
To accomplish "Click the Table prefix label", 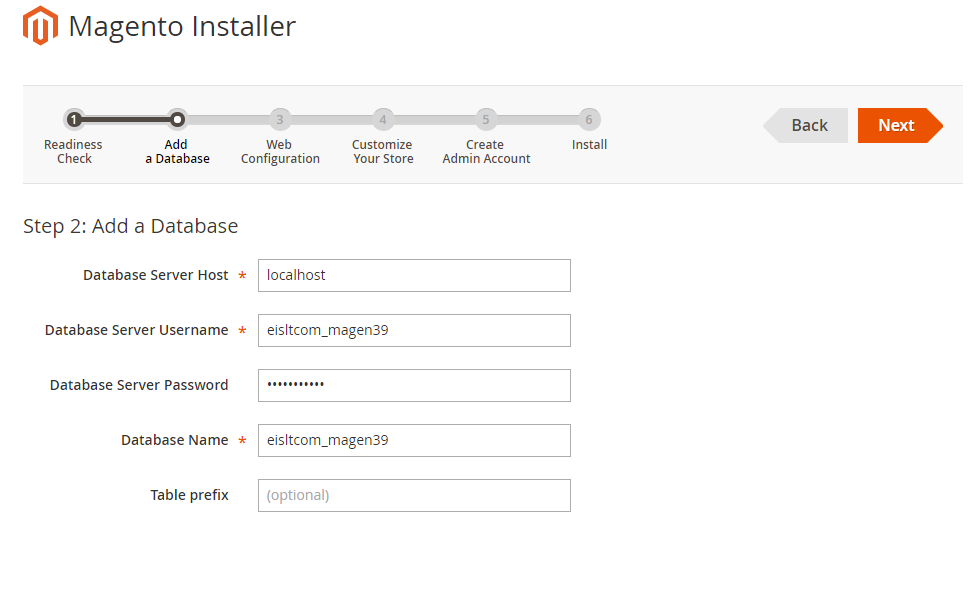I will coord(189,495).
